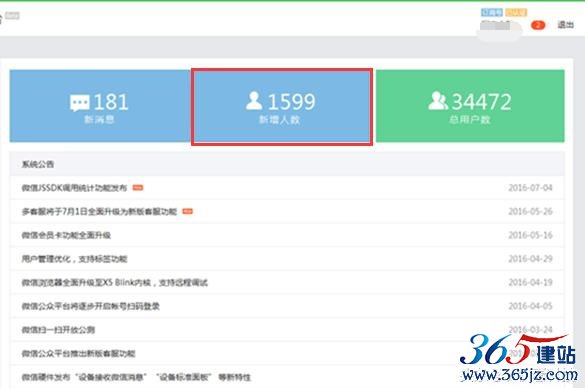Click the speech-bubble icon beside 181
Image resolution: width=585 pixels, height=388 pixels.
pos(79,102)
